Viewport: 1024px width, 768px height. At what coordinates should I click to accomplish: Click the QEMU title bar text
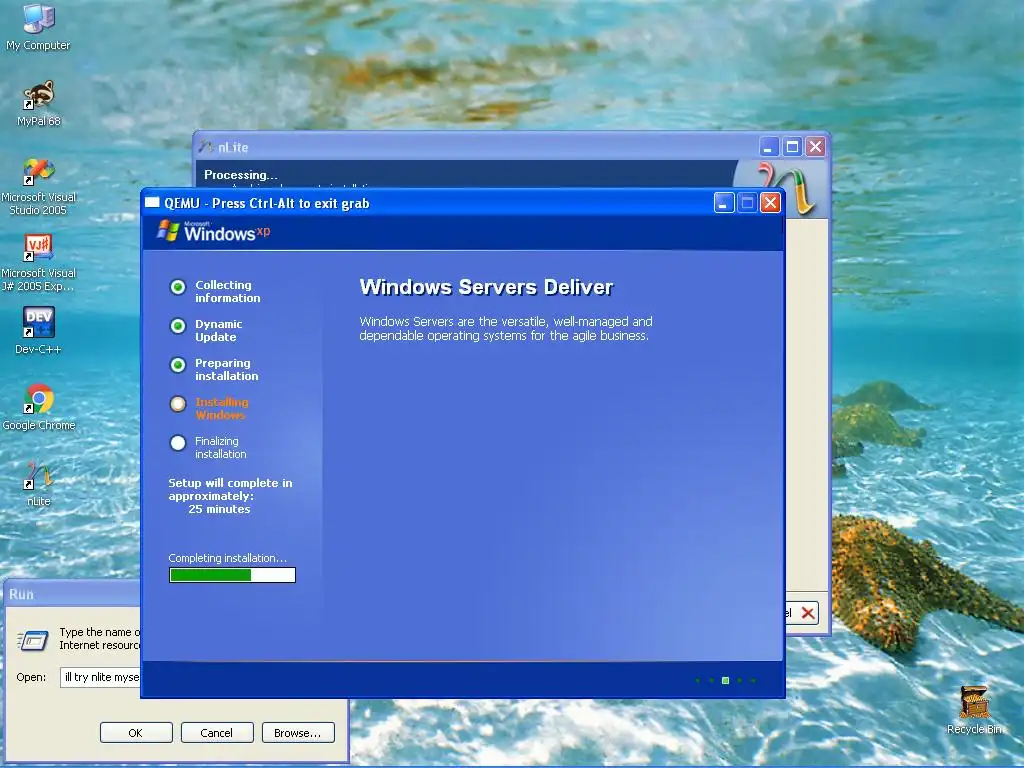[x=266, y=203]
